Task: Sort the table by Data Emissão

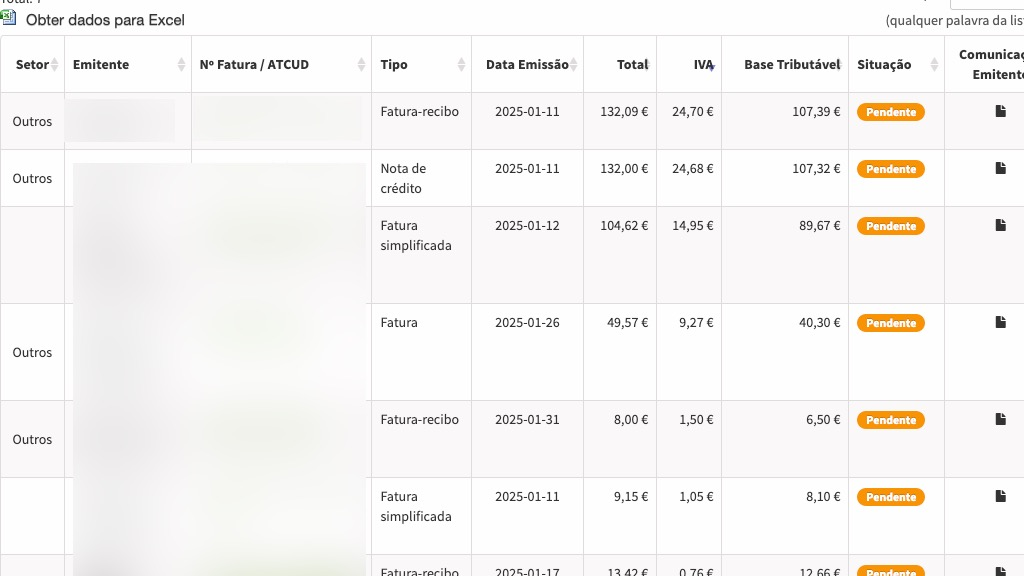Action: click(527, 65)
